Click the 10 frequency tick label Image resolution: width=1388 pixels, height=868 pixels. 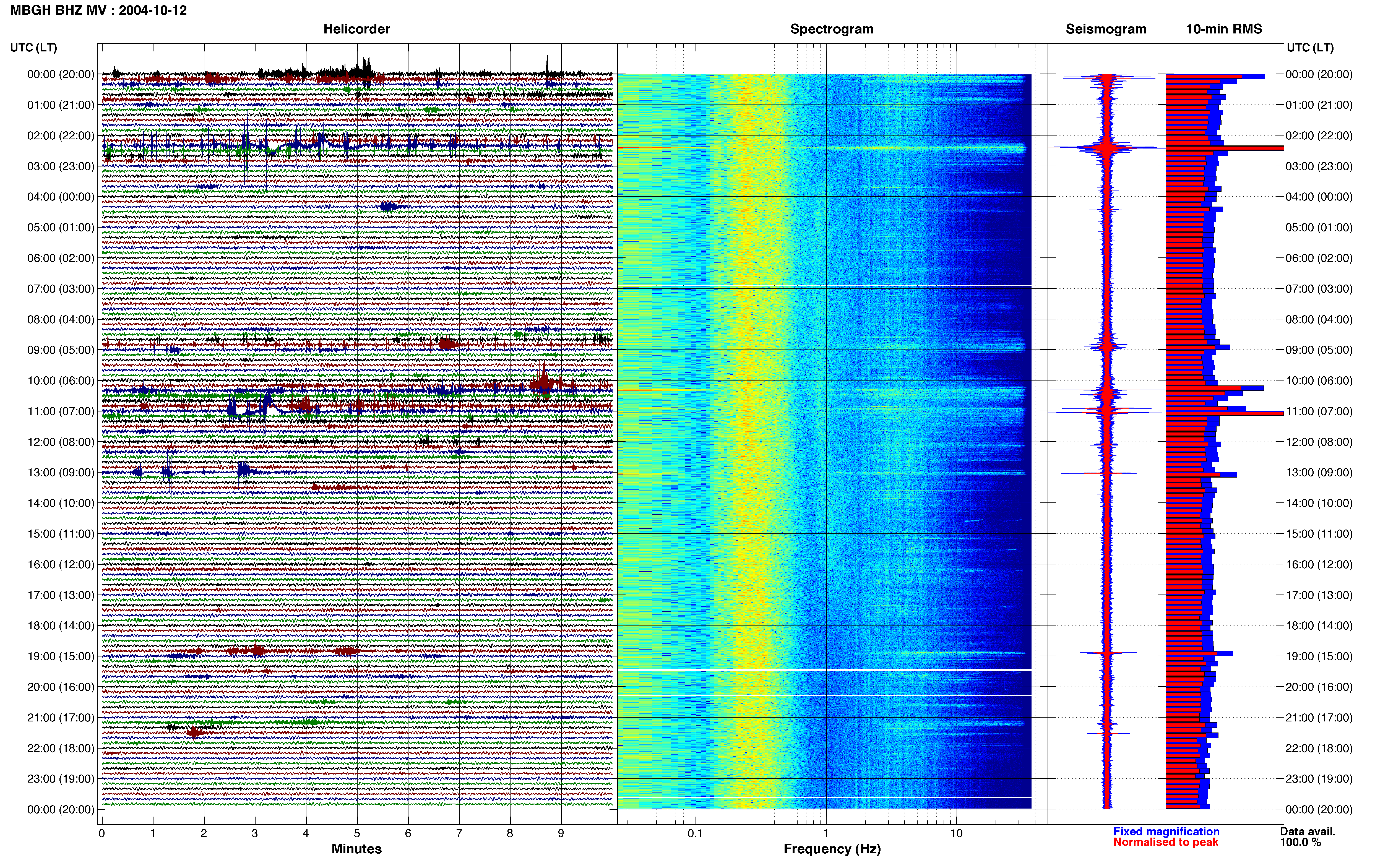pos(956,833)
